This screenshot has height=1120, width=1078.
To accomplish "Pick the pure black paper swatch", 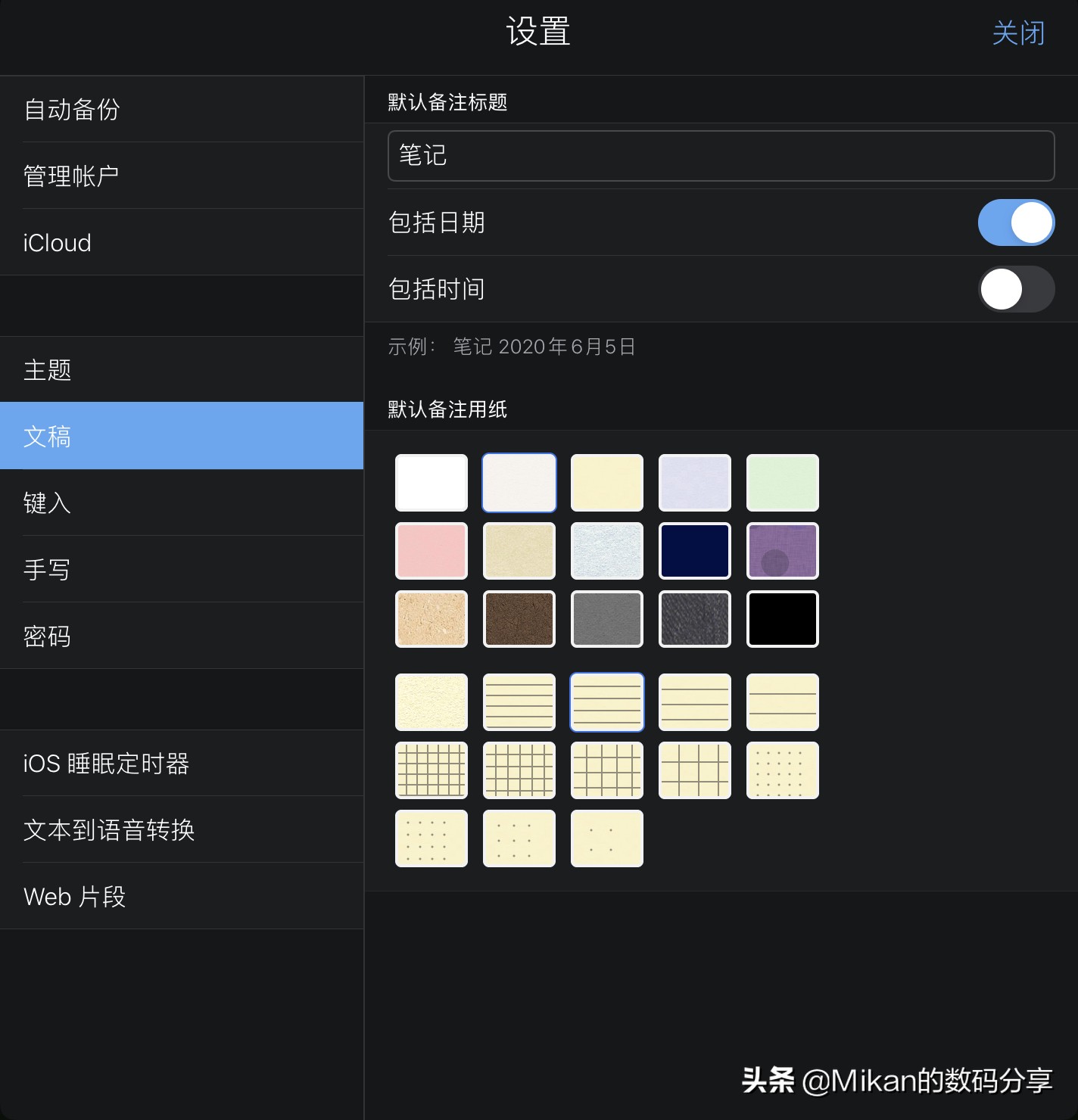I will 783,619.
